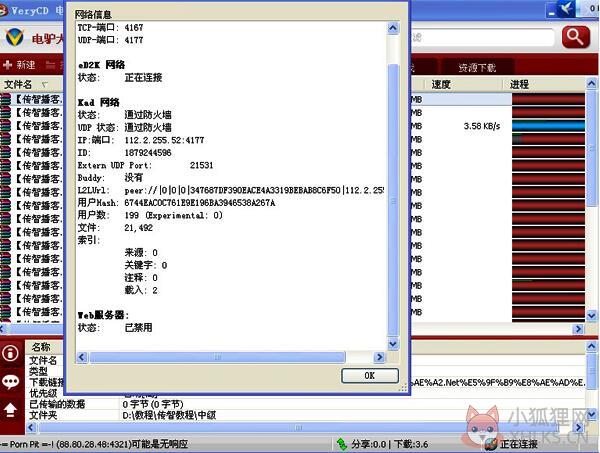This screenshot has height=453, width=600.
Task: Click the UDP-端口 4177 line
Action: [x=111, y=40]
